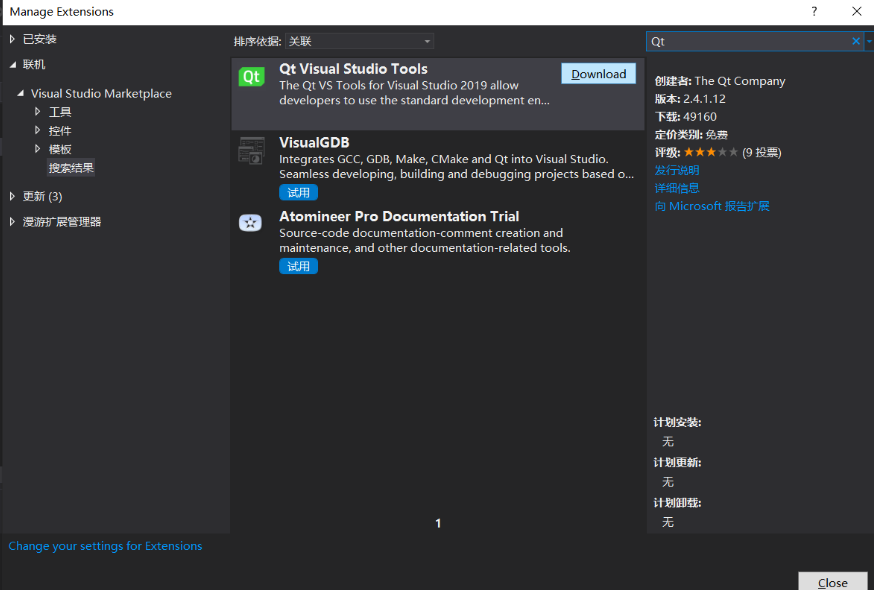The height and width of the screenshot is (590, 874).
Task: Select Atomineer Pro Documentation Trial title
Action: pos(399,216)
